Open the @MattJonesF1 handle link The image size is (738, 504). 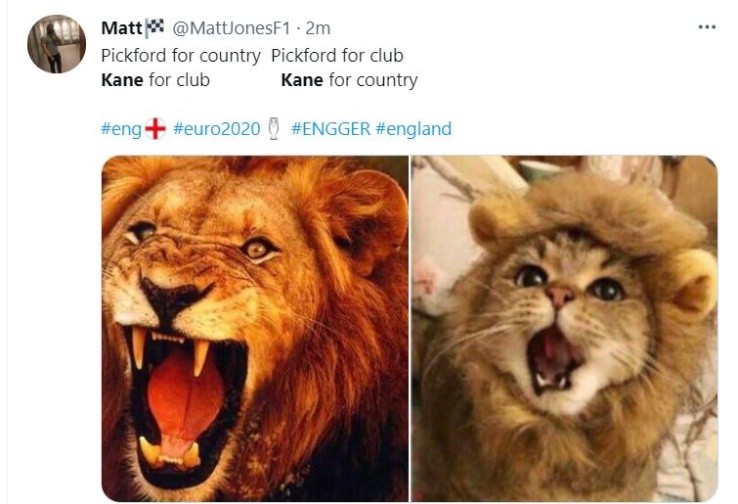232,29
